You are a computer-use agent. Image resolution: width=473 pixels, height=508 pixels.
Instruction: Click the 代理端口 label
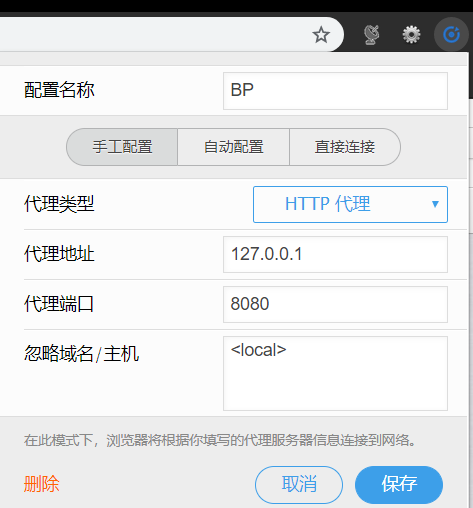[59, 304]
